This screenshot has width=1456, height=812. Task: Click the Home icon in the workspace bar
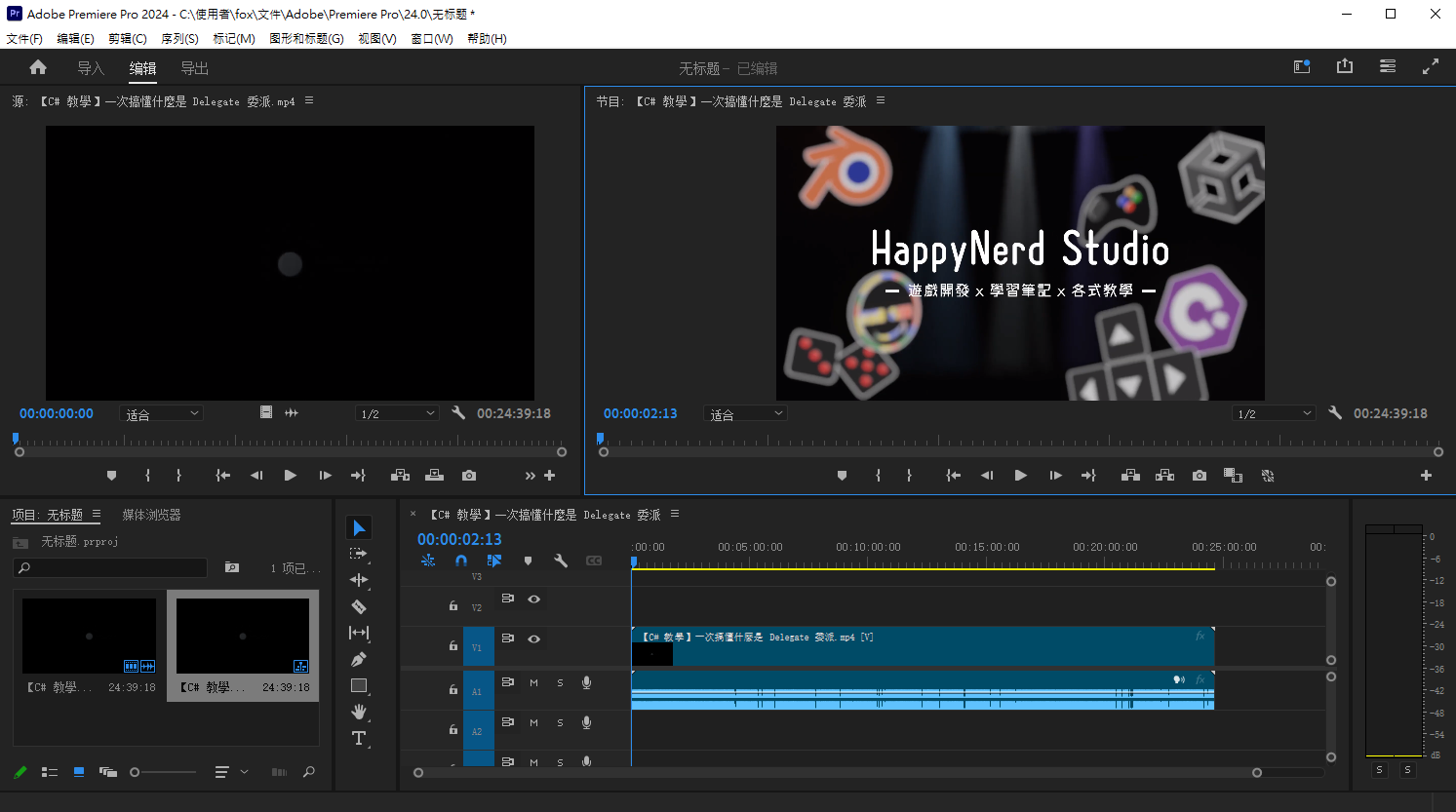[38, 67]
